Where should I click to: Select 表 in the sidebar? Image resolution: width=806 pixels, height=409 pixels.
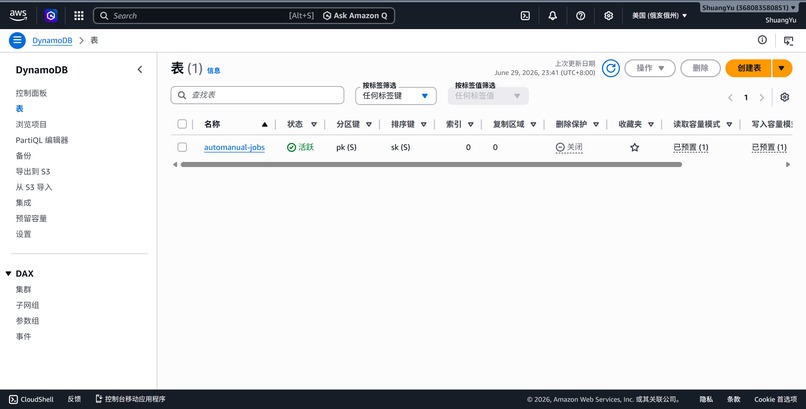(x=20, y=108)
